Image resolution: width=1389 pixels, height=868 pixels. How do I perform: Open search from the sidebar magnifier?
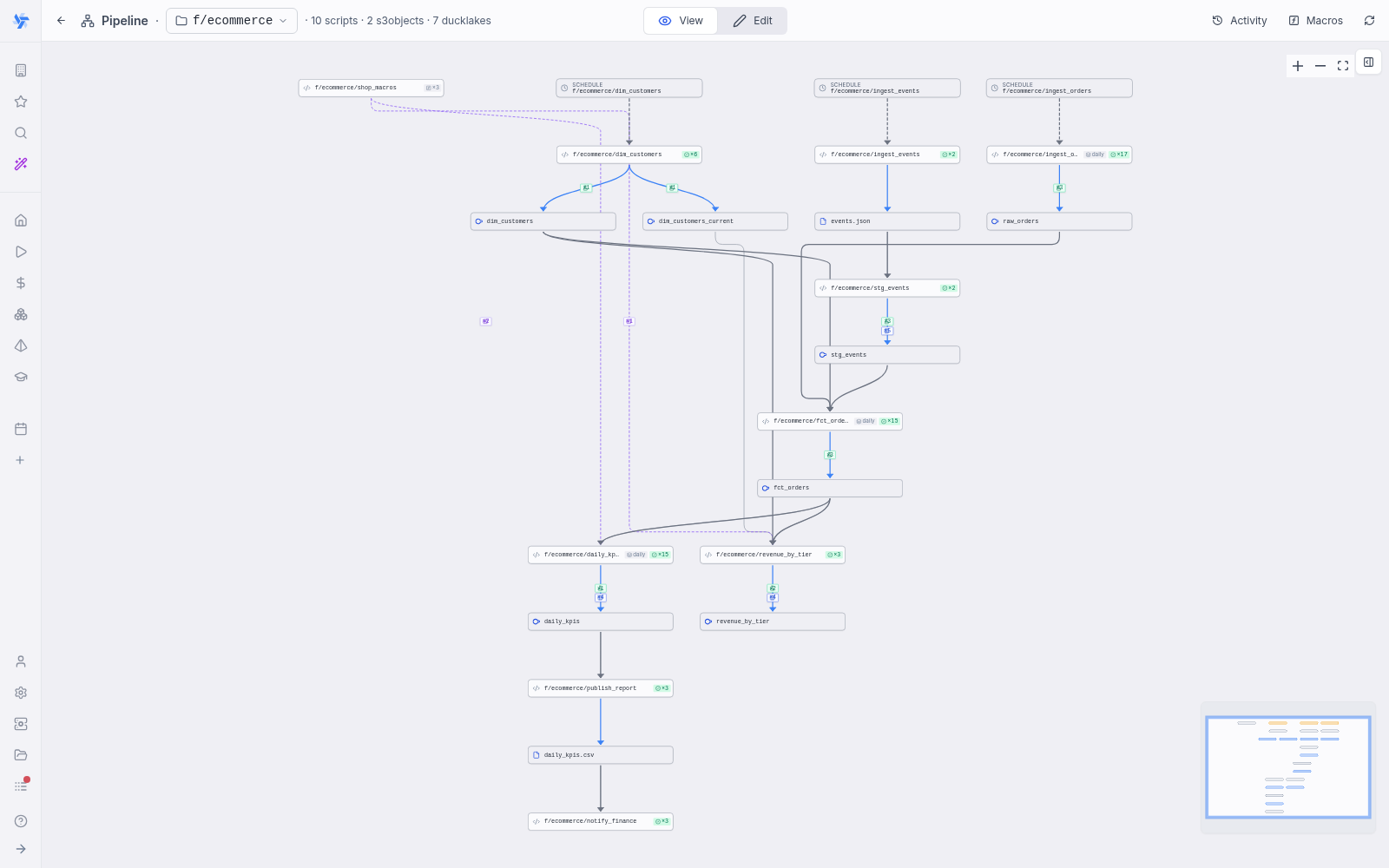21,133
